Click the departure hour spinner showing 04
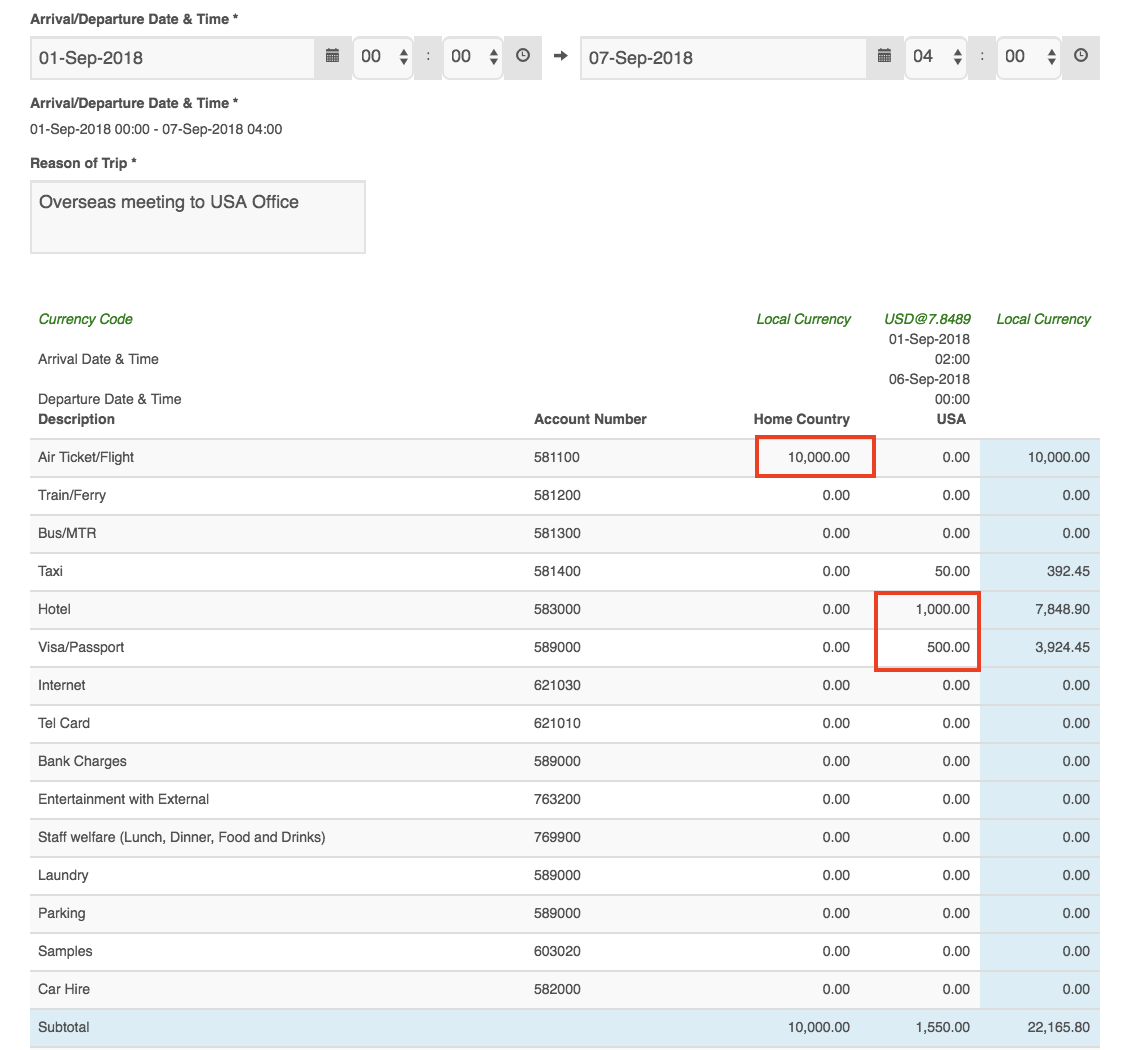 (935, 57)
